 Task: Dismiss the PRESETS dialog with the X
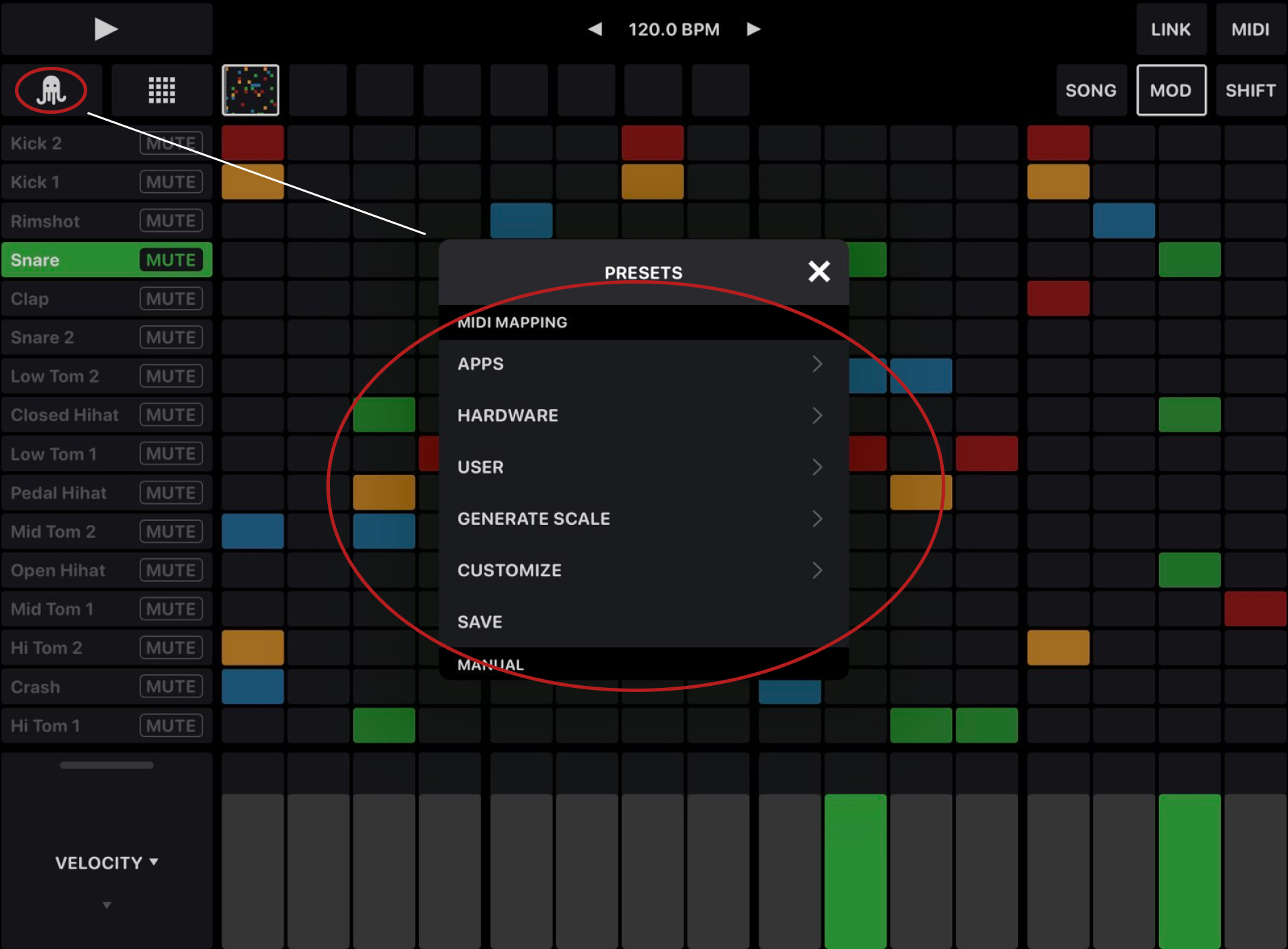(x=818, y=271)
